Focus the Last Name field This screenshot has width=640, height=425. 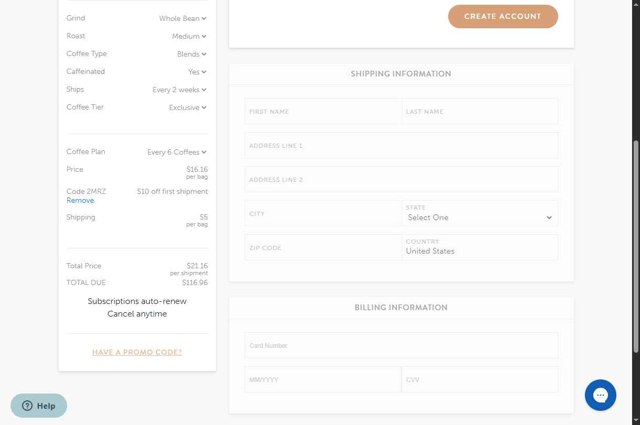click(480, 111)
